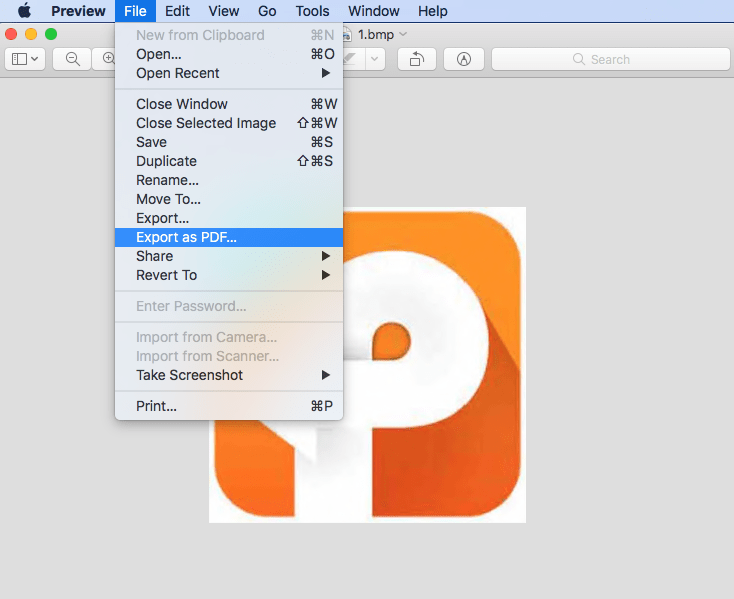Choose Export... menu entry
The image size is (734, 599).
pyautogui.click(x=229, y=219)
